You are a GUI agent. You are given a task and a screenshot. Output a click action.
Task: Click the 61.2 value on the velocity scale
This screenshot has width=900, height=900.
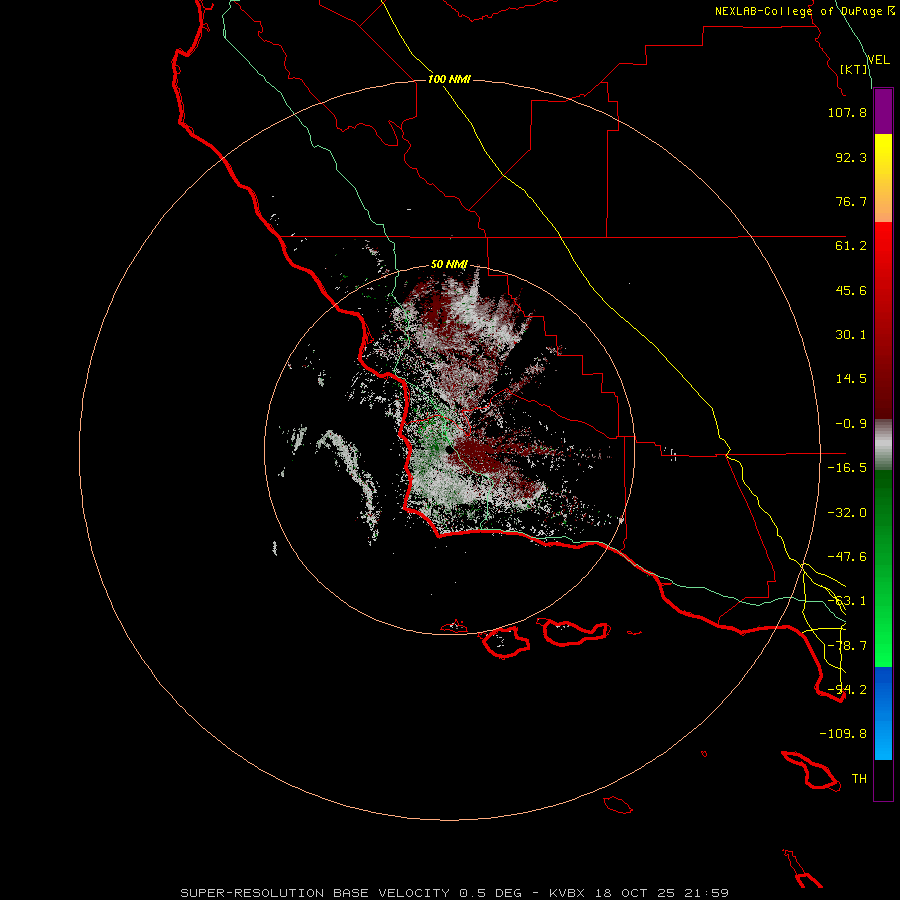[x=851, y=246]
